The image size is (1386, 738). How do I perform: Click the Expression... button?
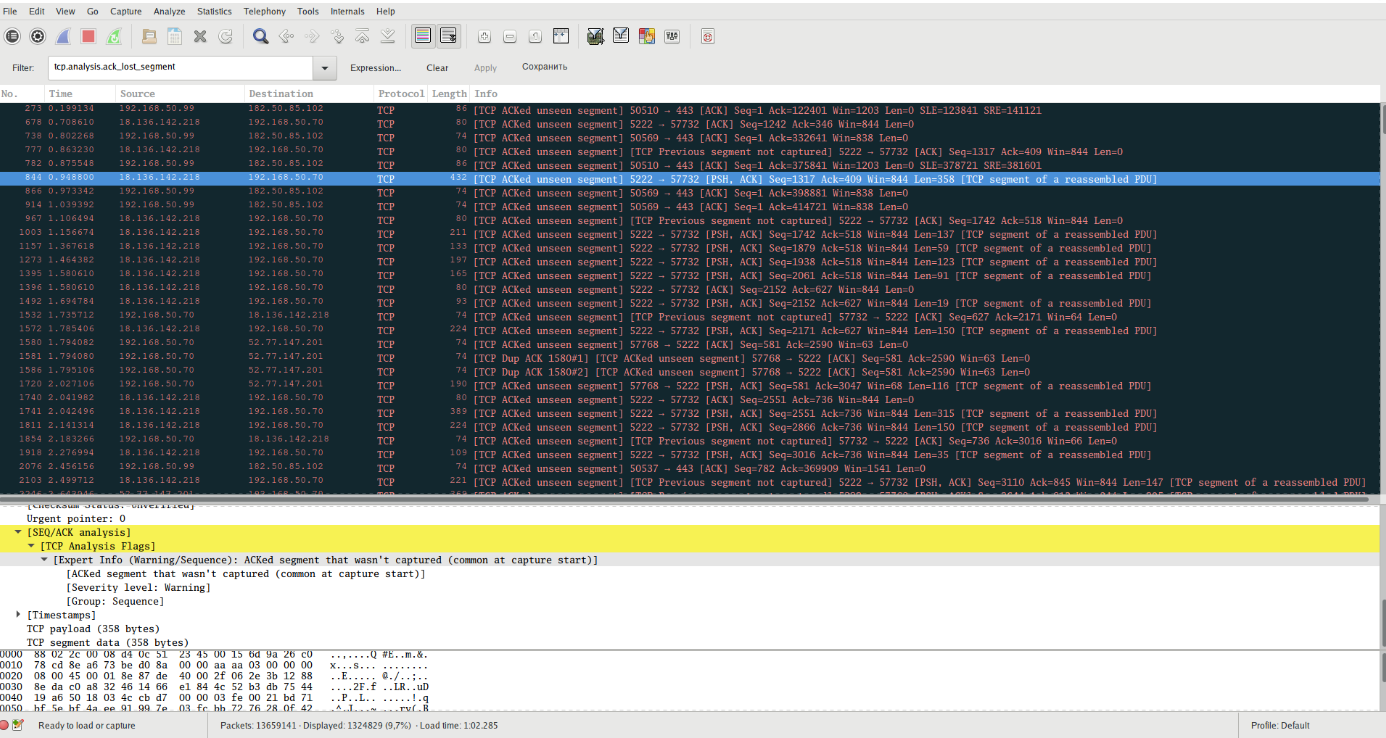pos(375,68)
